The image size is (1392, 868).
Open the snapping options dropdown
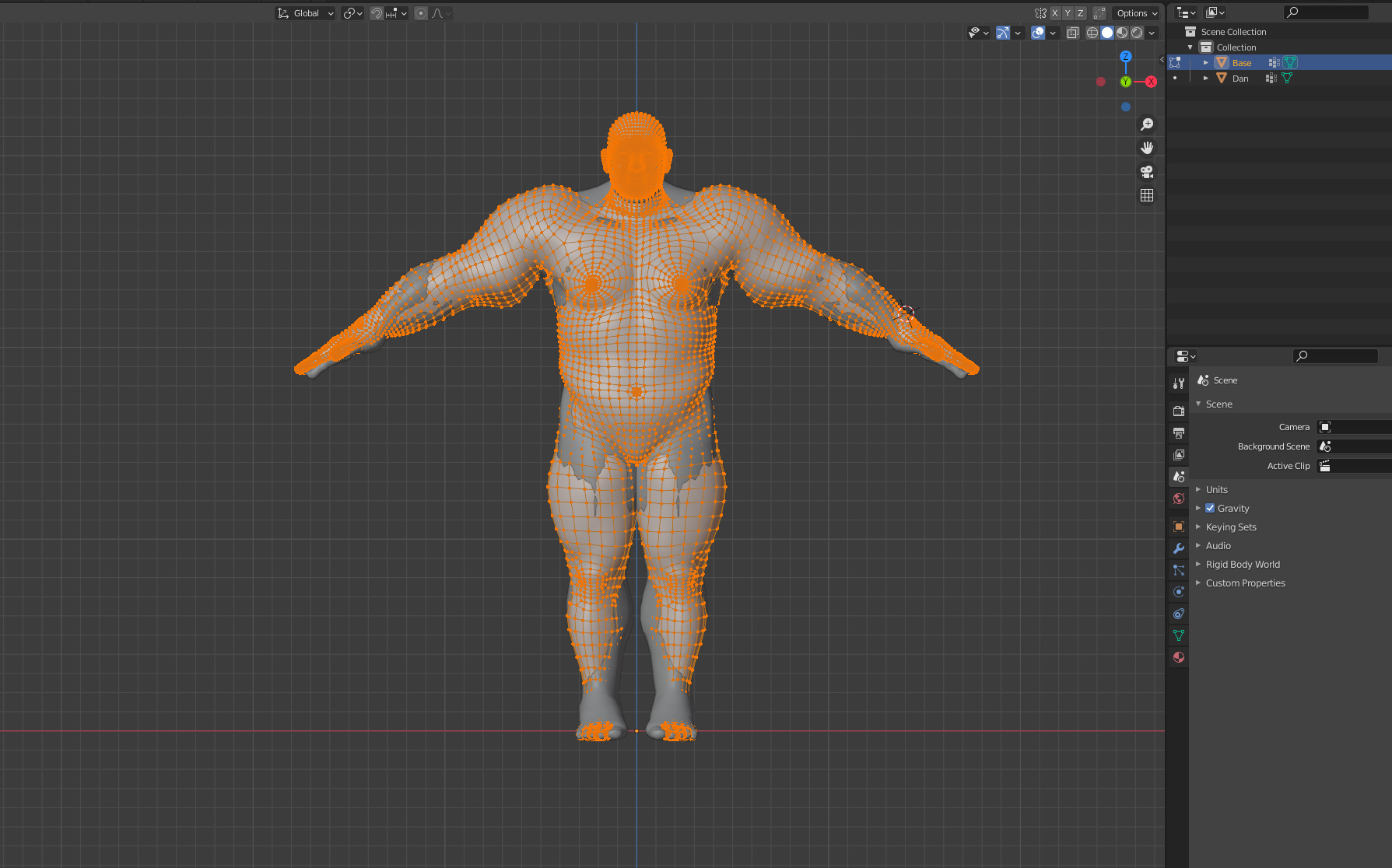(397, 13)
